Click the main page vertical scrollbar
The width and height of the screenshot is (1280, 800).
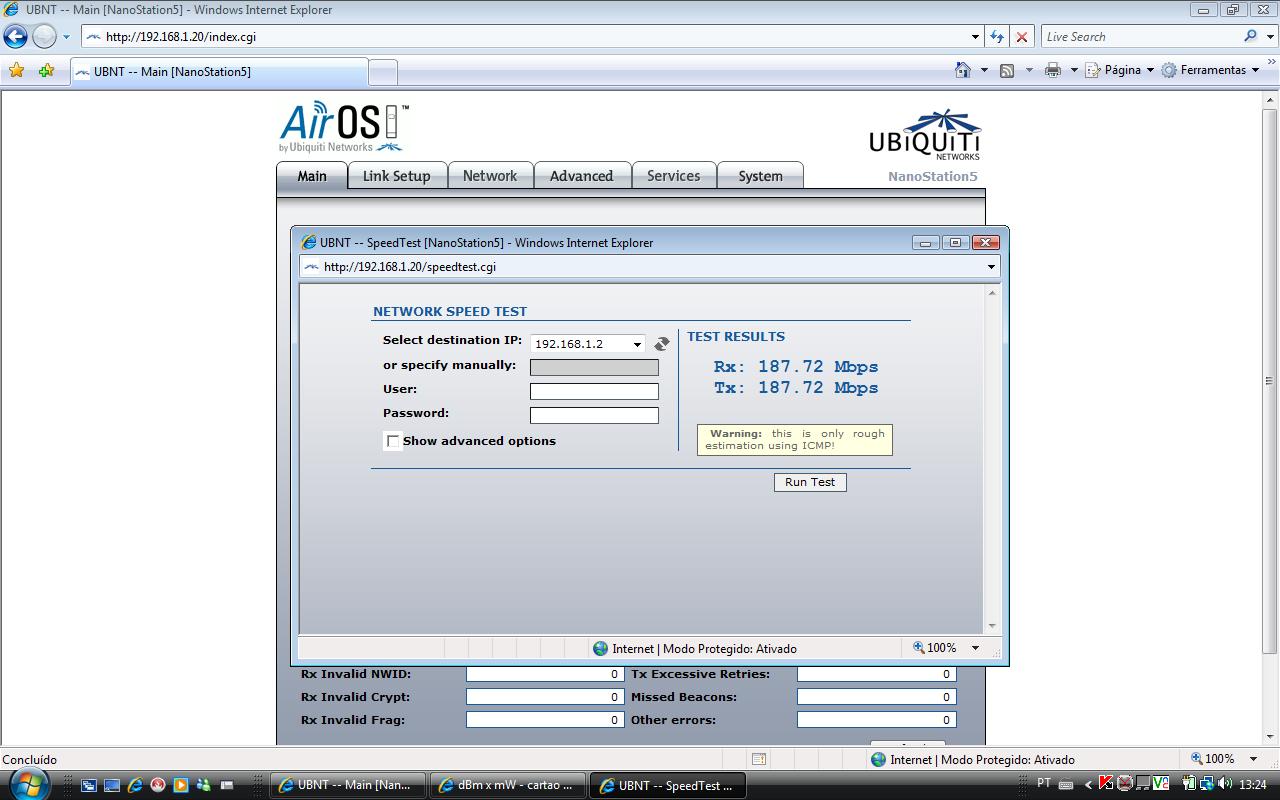click(1270, 380)
